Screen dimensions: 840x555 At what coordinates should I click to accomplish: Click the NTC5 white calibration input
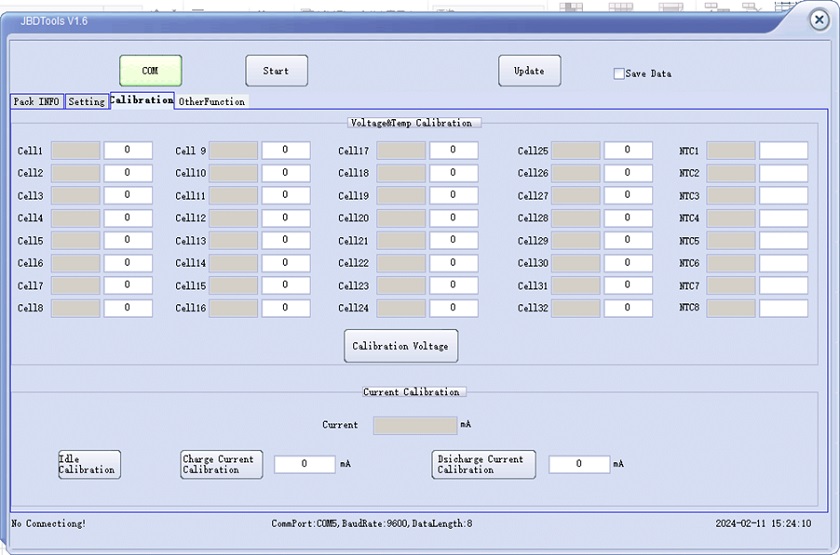point(784,240)
